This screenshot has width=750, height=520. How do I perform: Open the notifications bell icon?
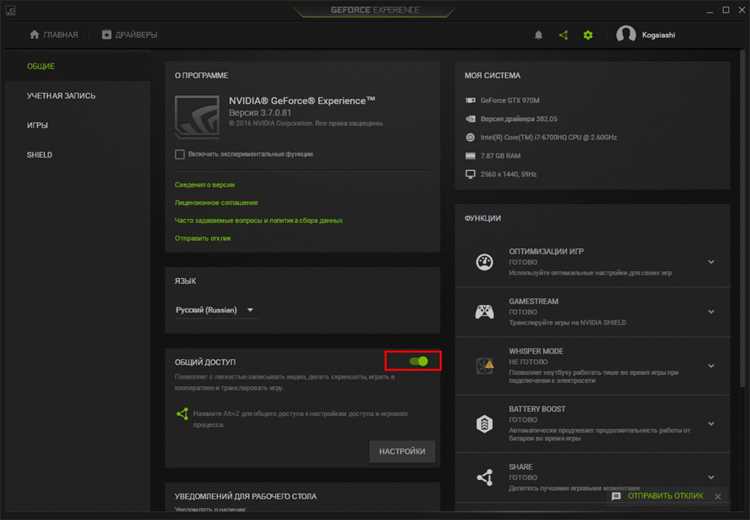(538, 35)
